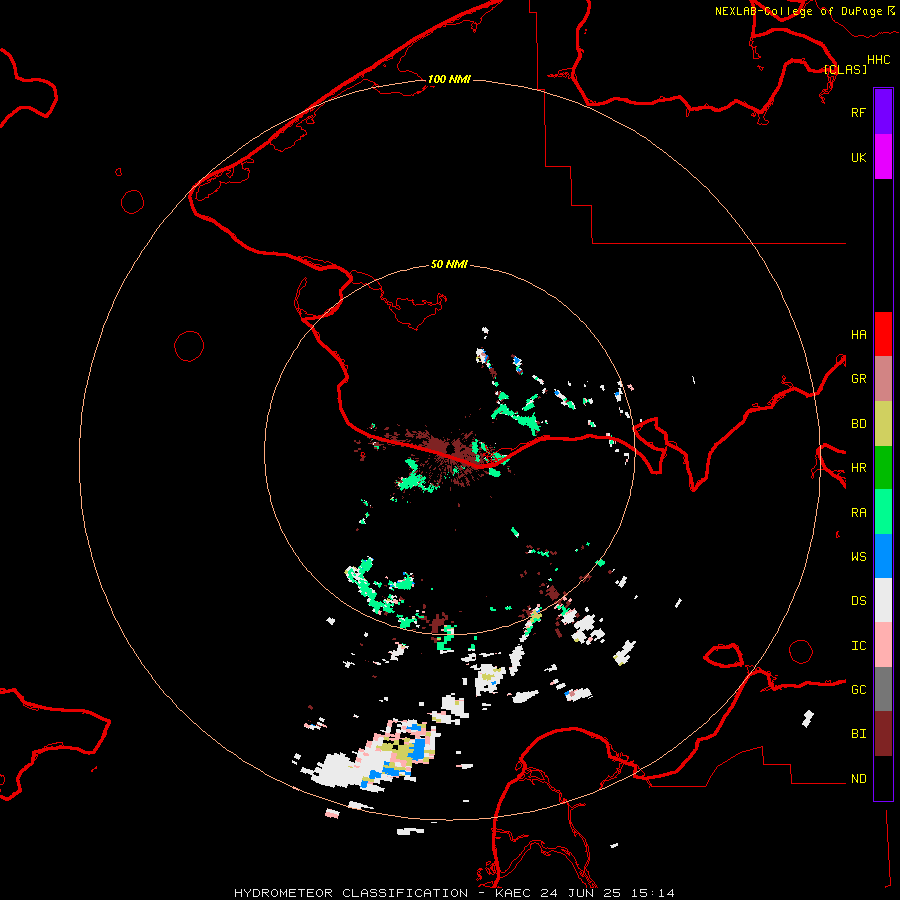
Task: Click the 50 NMI range ring label
Action: tap(449, 264)
